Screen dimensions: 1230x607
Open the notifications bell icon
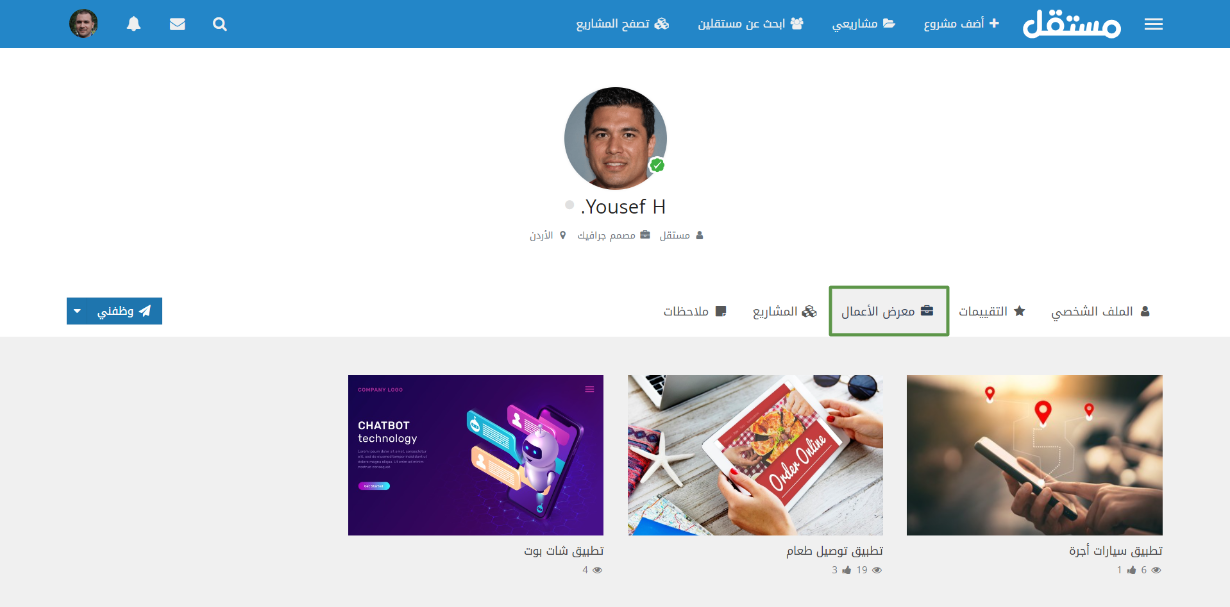134,24
